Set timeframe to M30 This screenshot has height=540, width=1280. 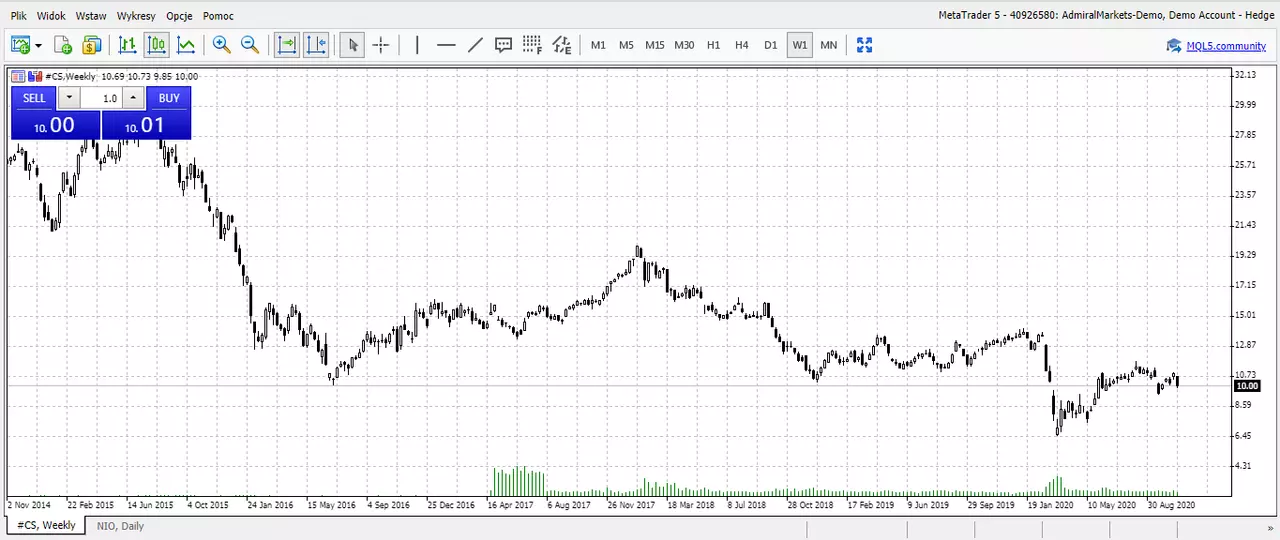click(x=684, y=45)
